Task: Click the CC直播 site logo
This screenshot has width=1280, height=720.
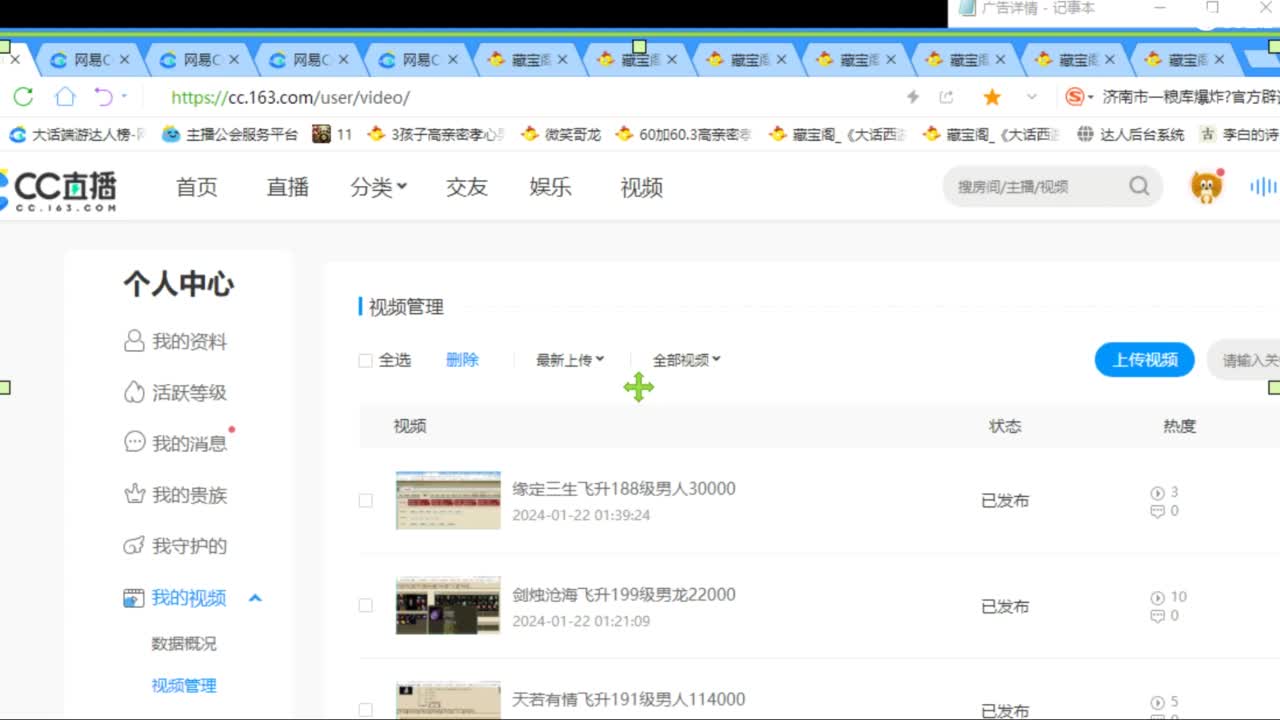Action: (x=58, y=189)
